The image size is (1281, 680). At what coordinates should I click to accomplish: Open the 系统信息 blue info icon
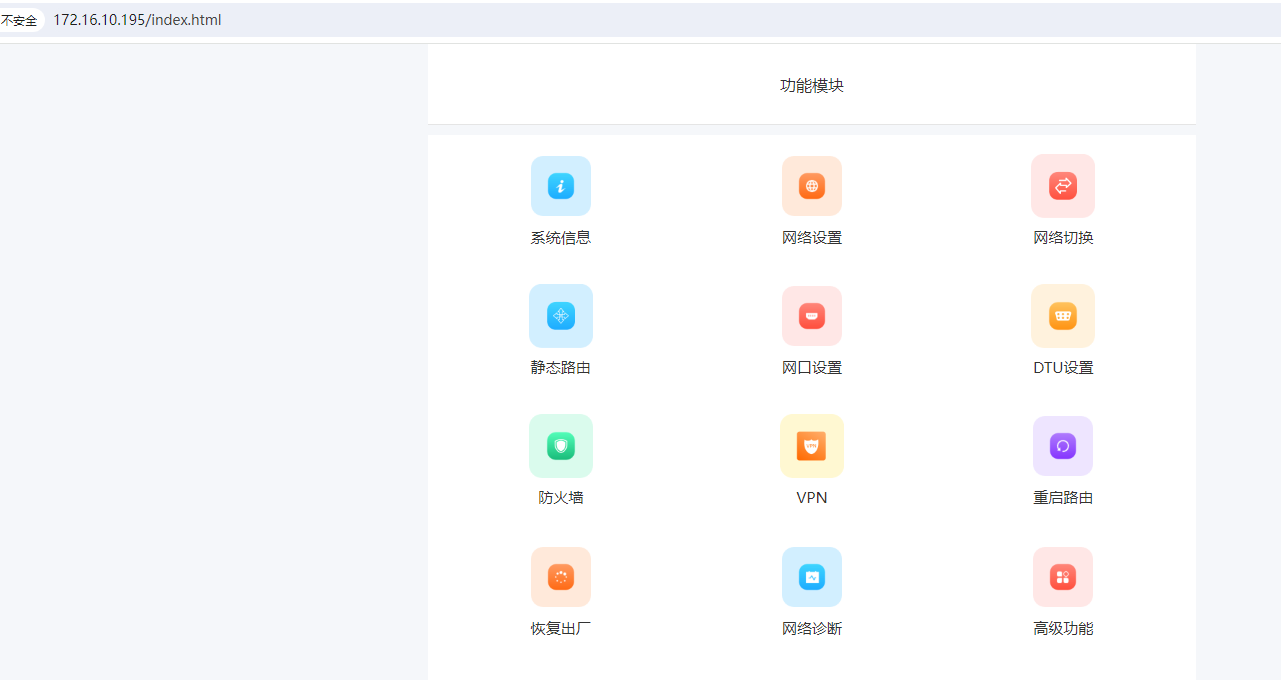(561, 186)
